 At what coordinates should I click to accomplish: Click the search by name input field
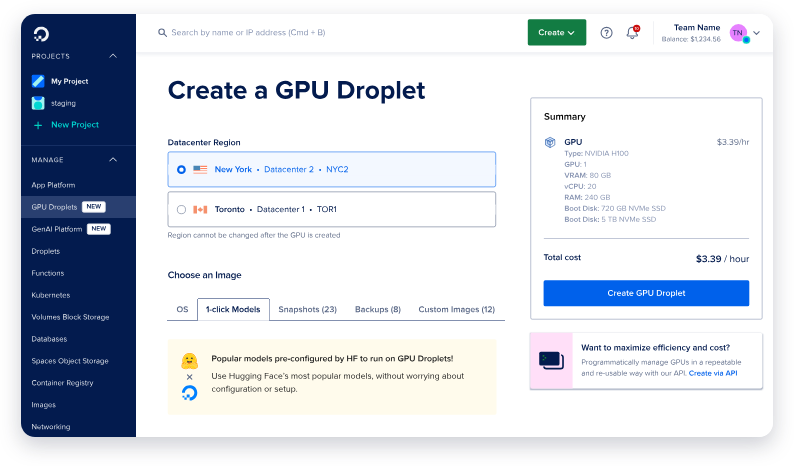[248, 33]
